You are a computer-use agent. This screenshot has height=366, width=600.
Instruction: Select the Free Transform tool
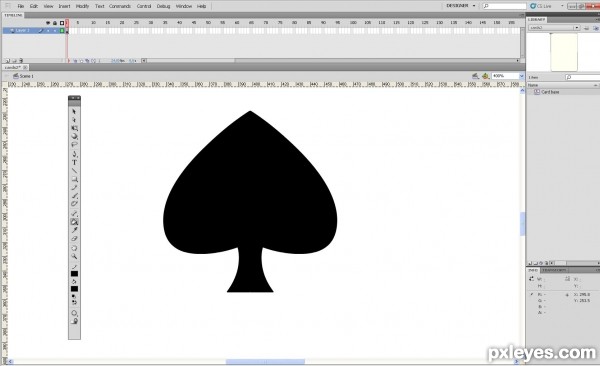(x=74, y=128)
